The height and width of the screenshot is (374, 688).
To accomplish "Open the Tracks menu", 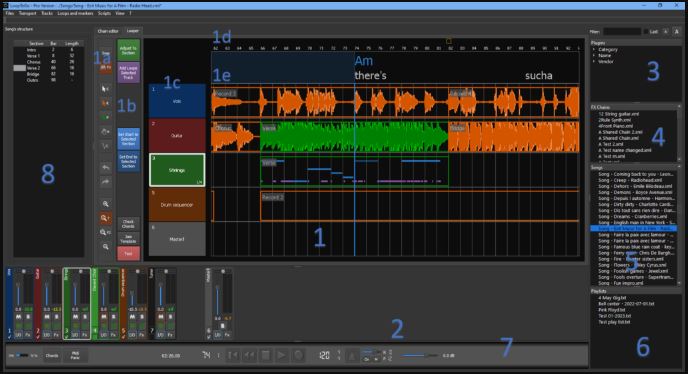I will 47,13.
